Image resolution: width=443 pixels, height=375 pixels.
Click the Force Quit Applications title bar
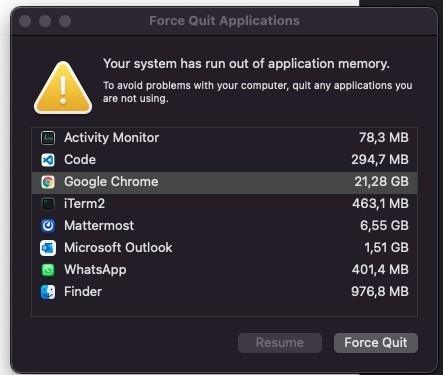224,21
